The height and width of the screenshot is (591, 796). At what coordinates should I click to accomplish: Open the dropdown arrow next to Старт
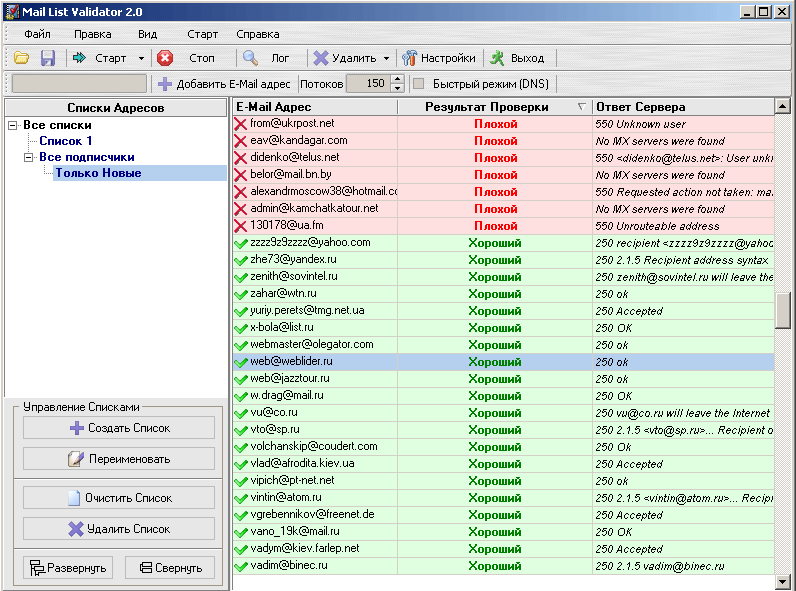[141, 58]
